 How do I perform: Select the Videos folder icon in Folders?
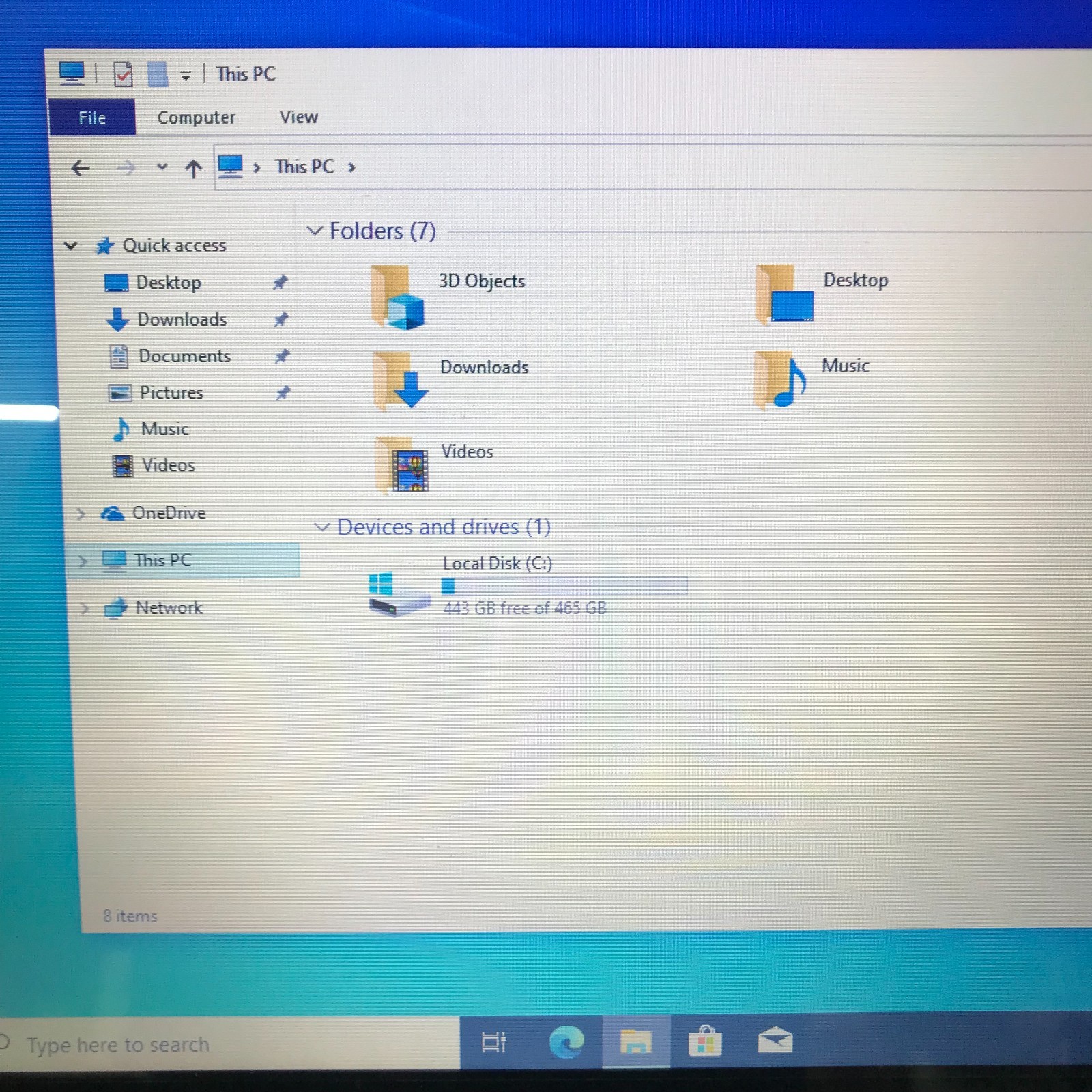click(x=403, y=465)
